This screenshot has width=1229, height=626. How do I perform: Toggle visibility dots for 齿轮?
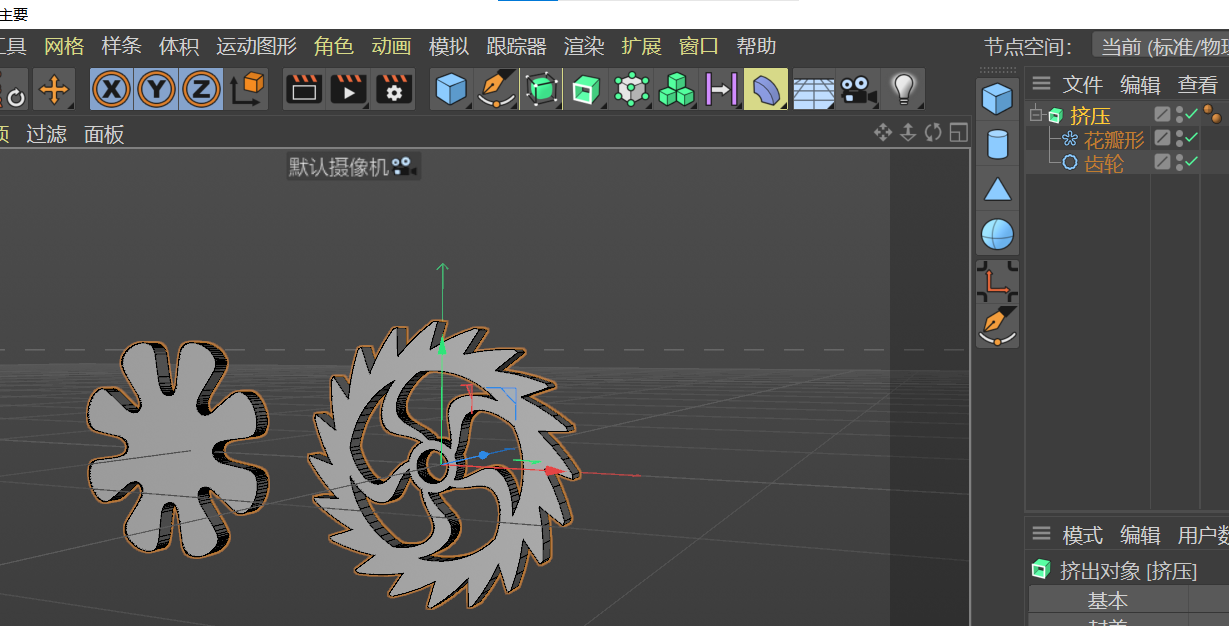click(1179, 162)
